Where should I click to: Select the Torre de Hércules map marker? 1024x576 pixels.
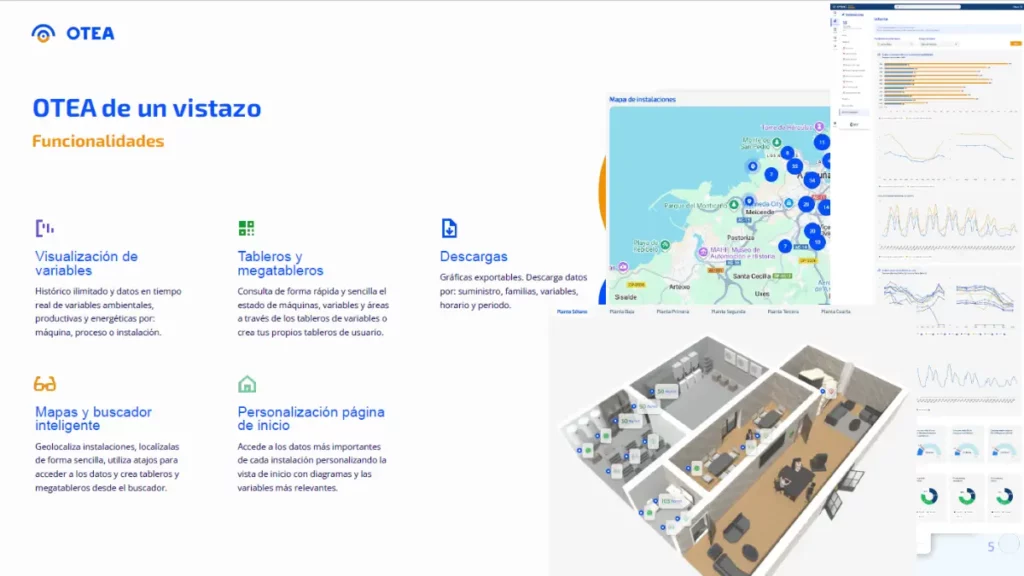click(x=819, y=127)
